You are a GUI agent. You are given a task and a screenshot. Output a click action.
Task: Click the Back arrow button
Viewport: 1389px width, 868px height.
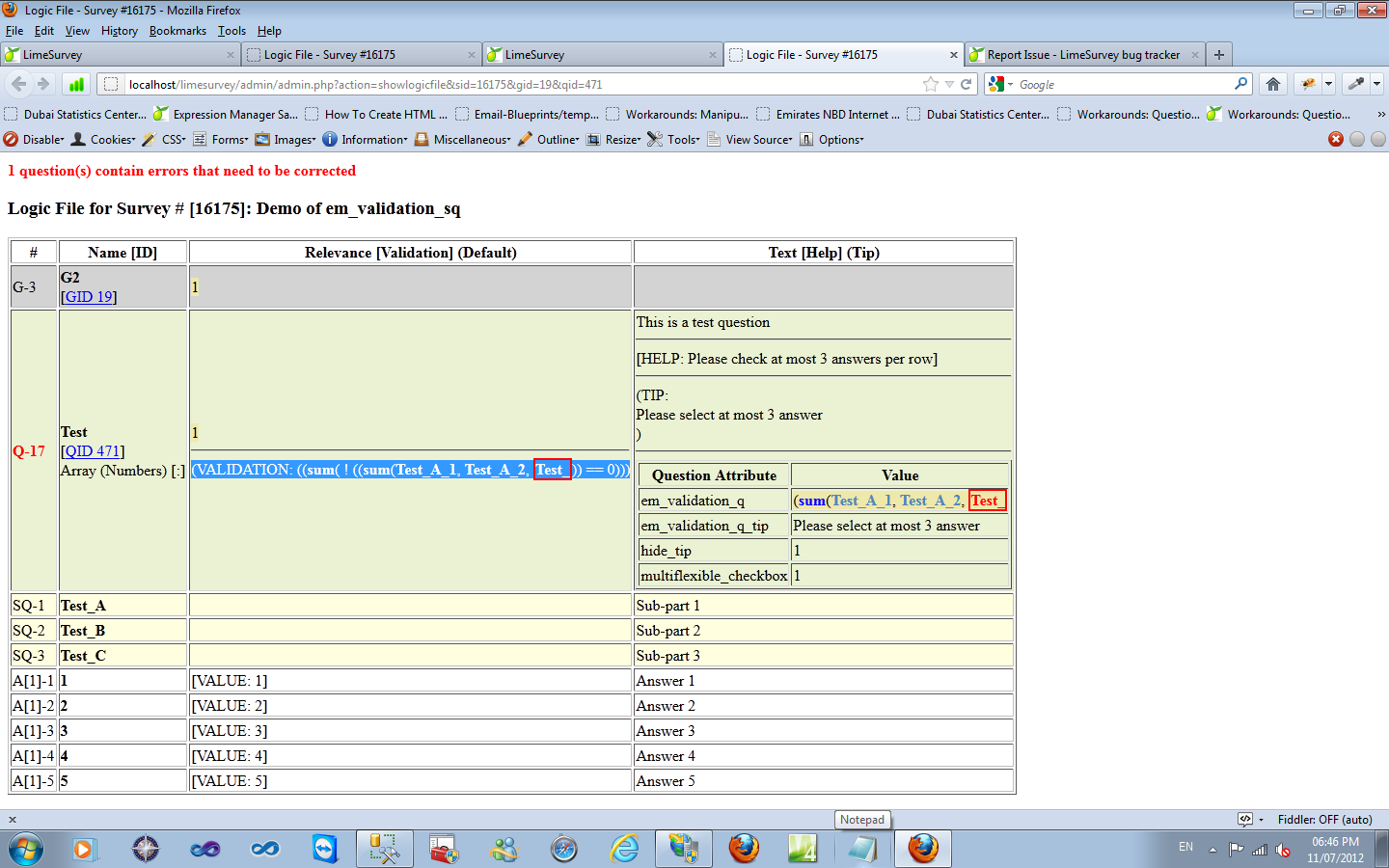point(19,84)
